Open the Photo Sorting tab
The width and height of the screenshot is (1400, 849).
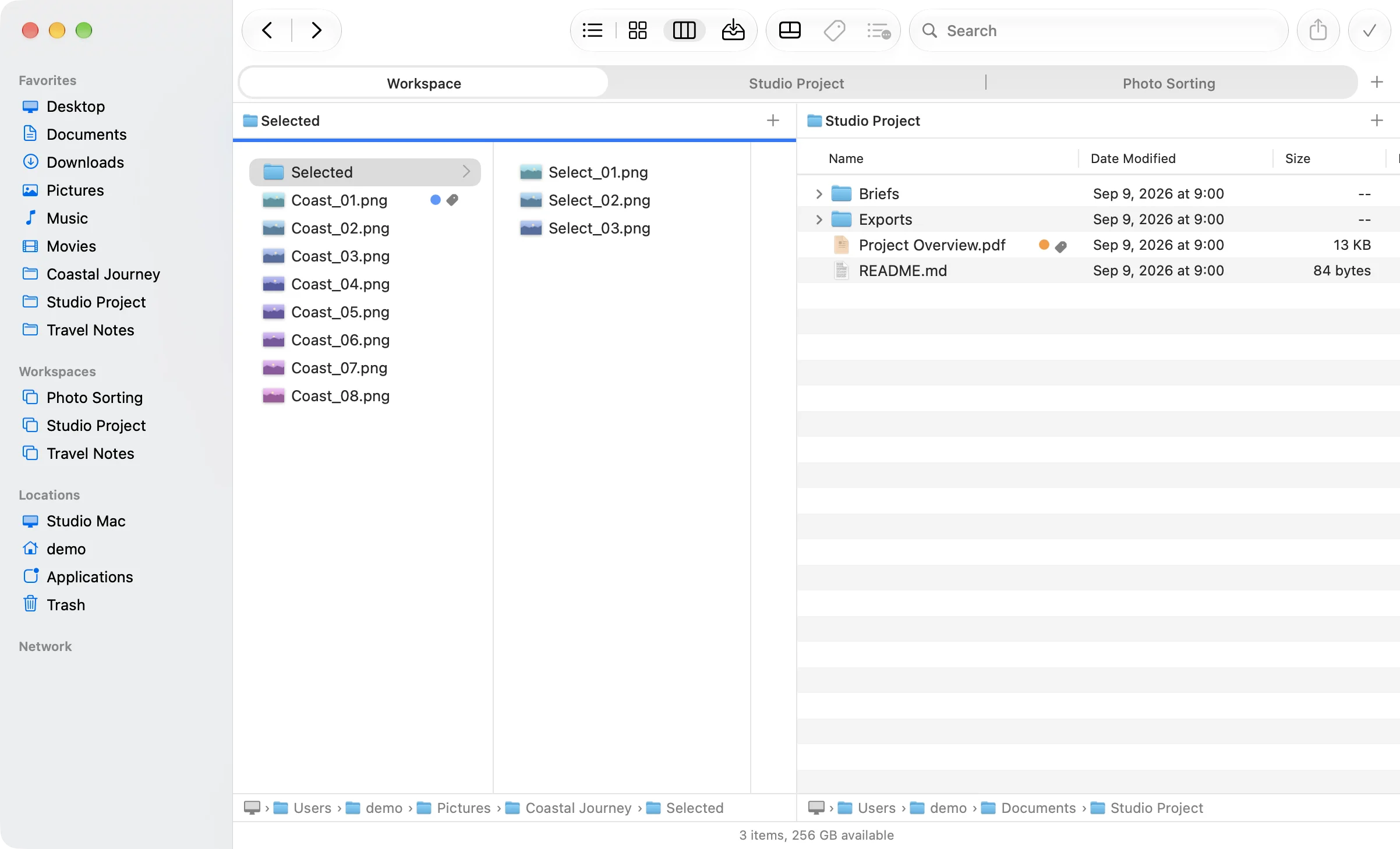click(1169, 83)
